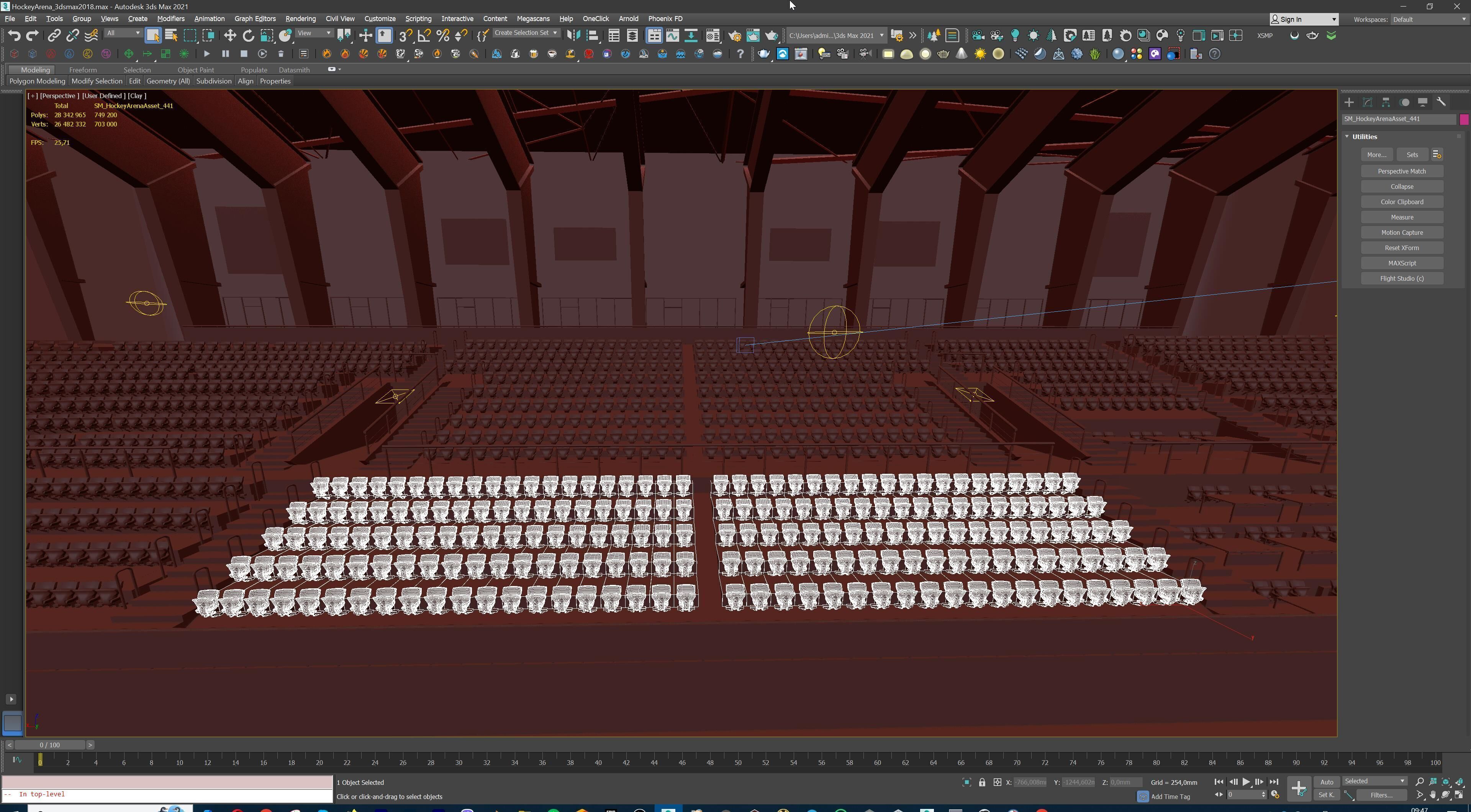This screenshot has height=812, width=1471.
Task: Click the object name field SM_HockeyArenaAsset_441
Action: (1399, 119)
